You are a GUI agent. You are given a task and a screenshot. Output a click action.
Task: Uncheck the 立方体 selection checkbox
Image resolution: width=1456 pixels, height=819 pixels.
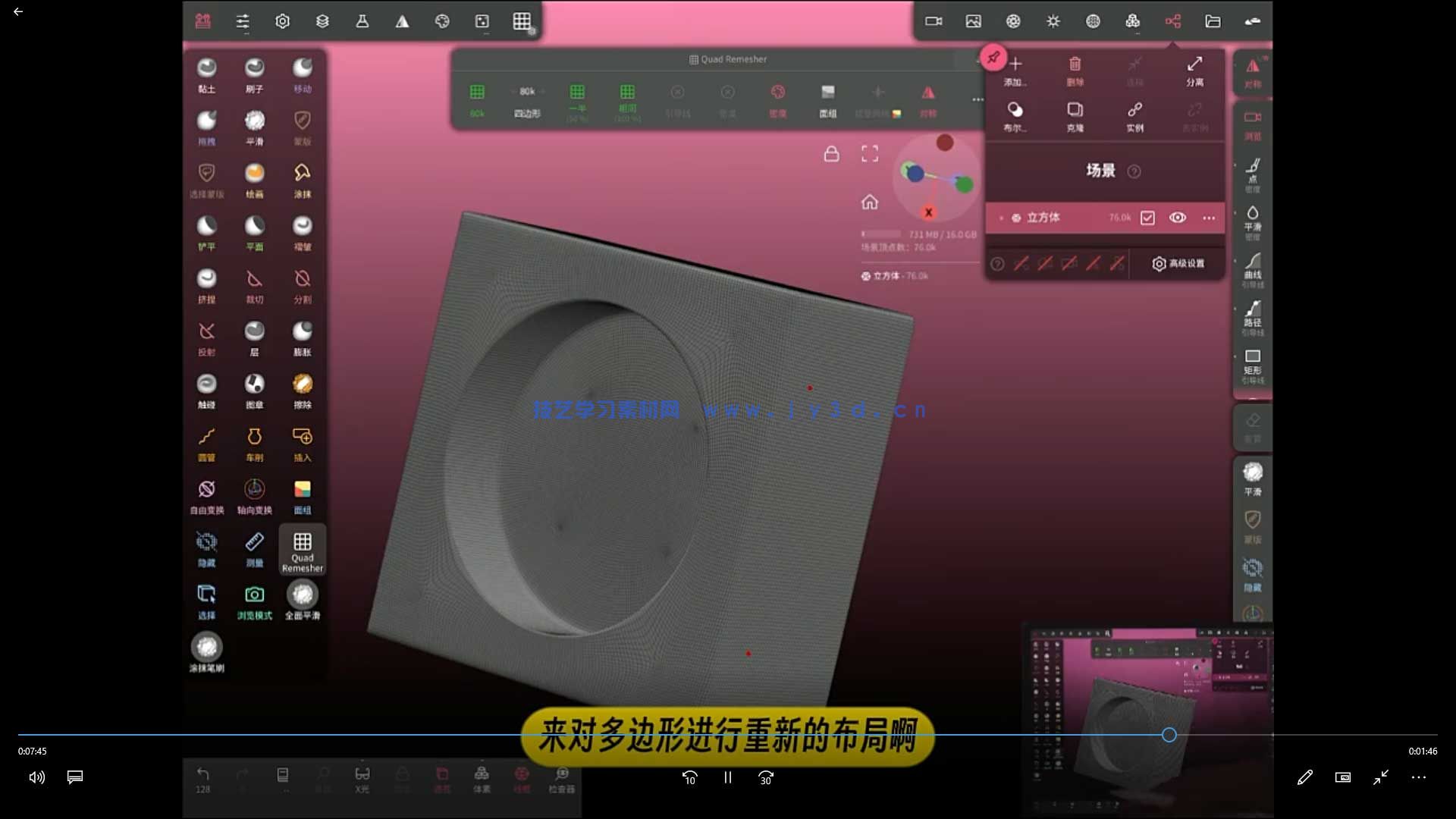[1147, 218]
